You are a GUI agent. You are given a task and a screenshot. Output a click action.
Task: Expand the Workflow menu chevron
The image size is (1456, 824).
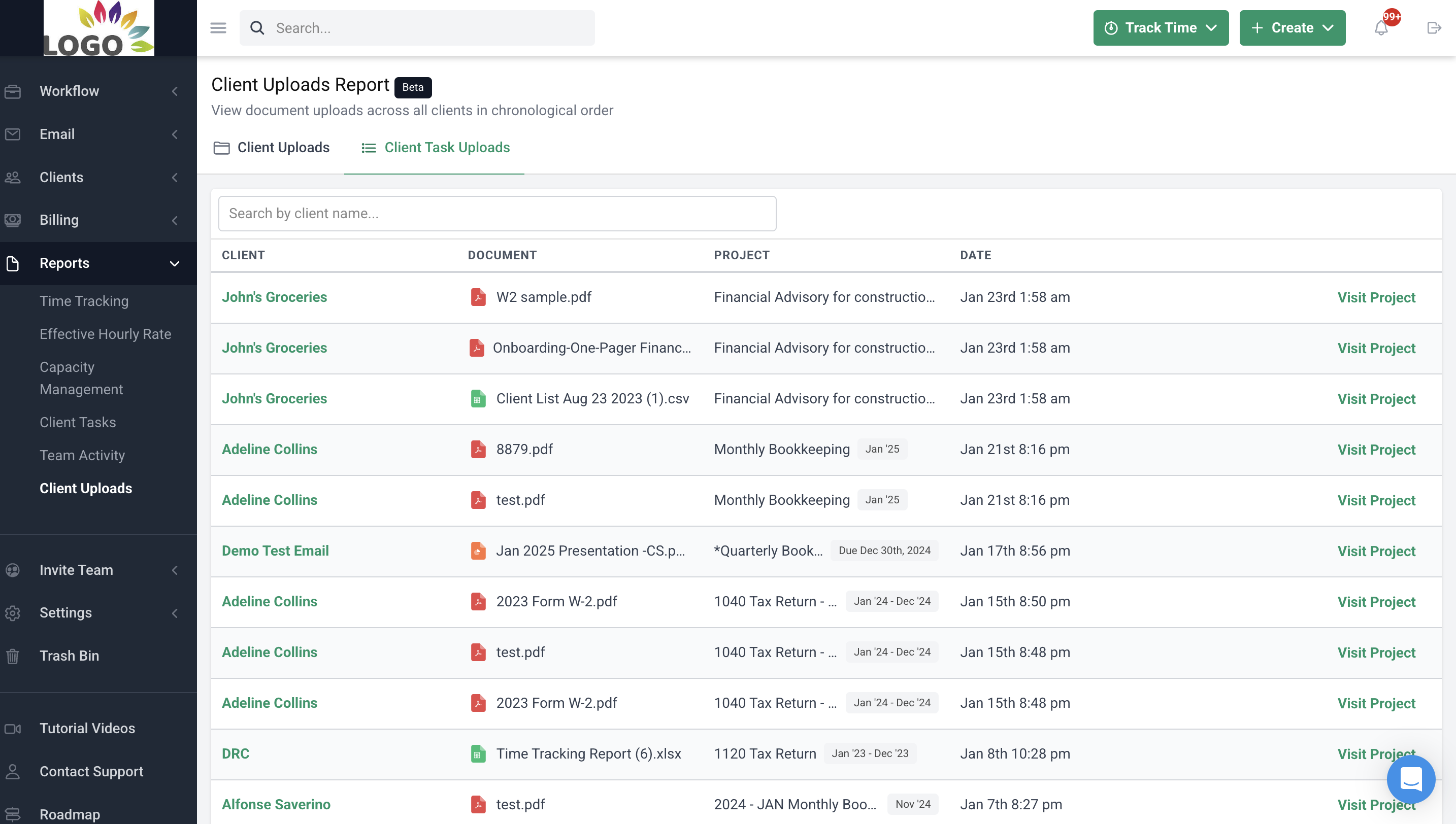coord(175,91)
